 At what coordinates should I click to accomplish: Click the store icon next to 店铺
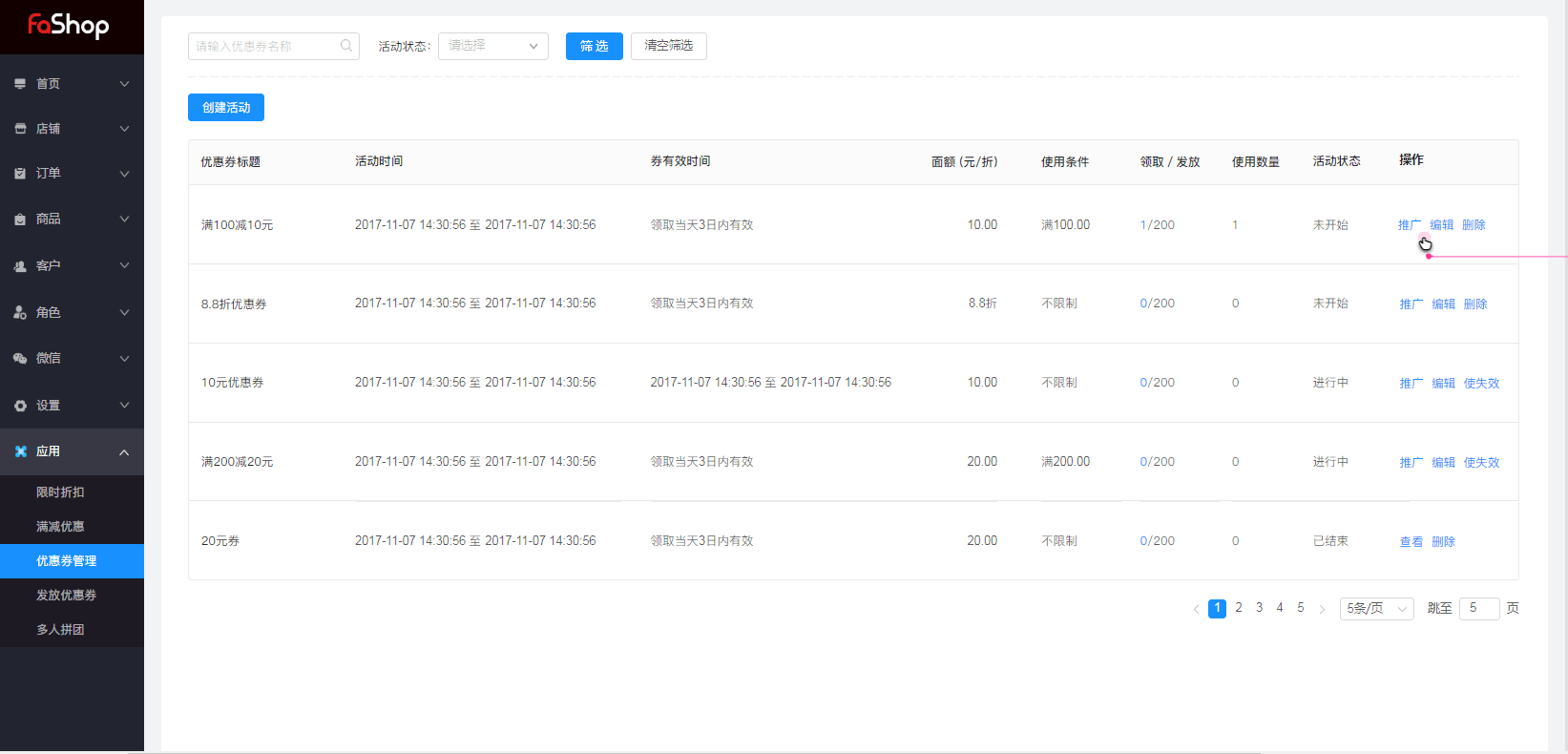click(20, 129)
